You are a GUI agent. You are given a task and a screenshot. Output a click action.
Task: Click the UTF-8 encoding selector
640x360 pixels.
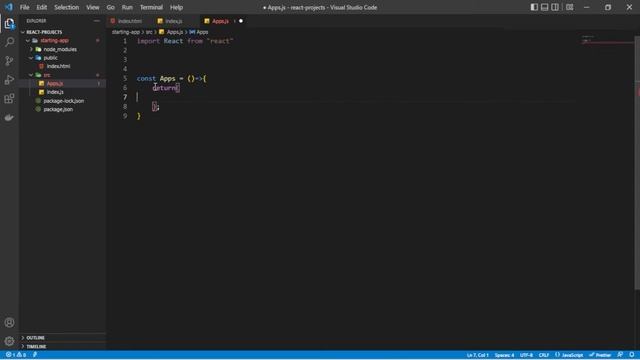pyautogui.click(x=527, y=355)
